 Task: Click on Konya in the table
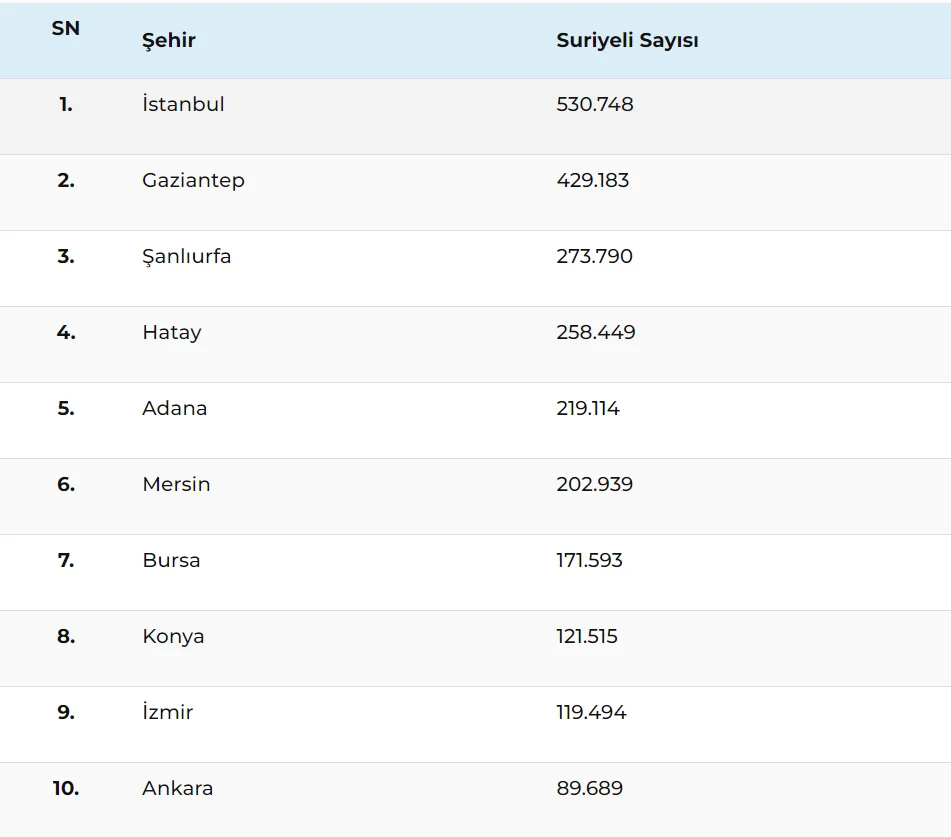coord(173,637)
